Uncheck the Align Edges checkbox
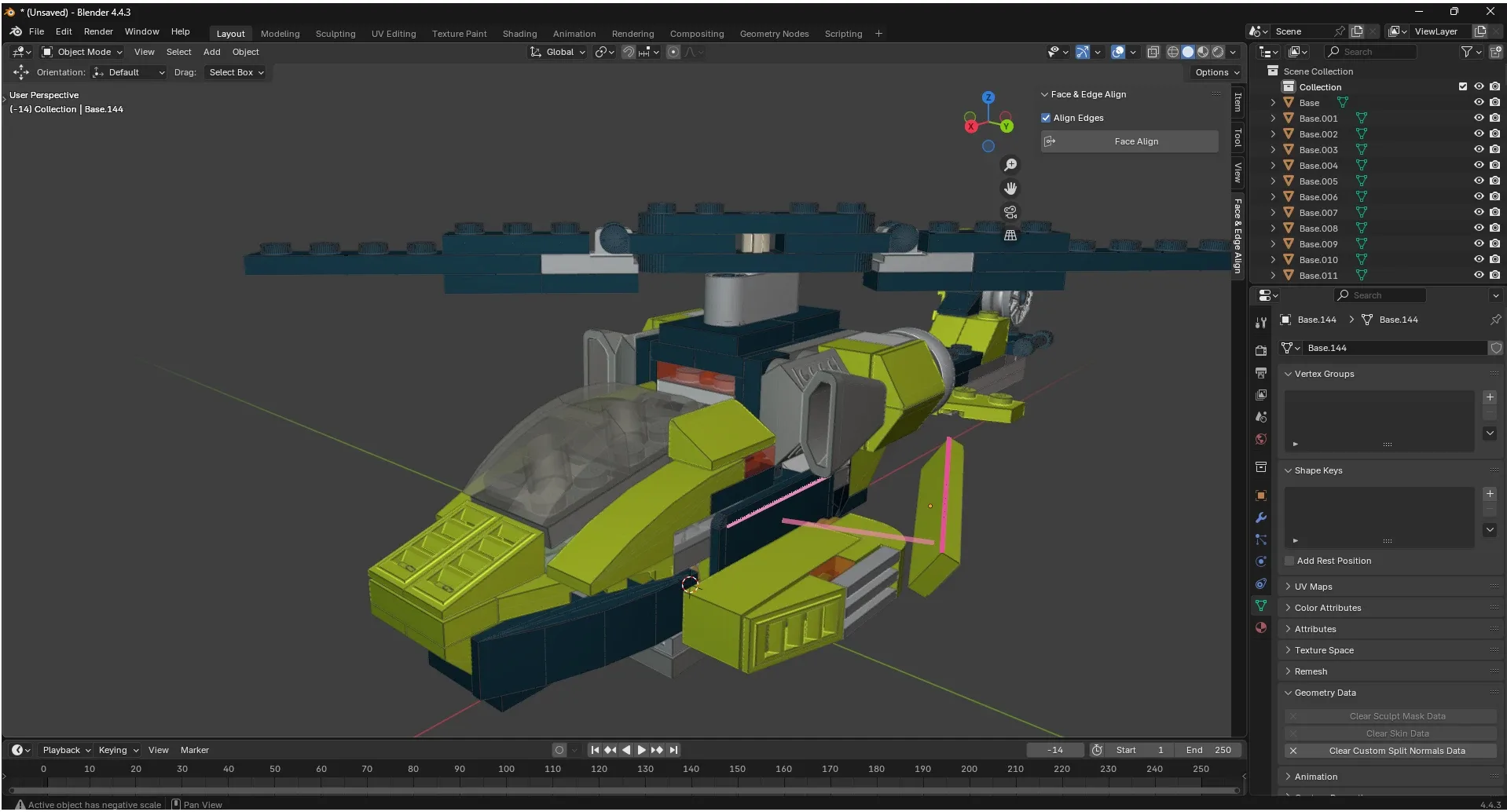 1046,118
